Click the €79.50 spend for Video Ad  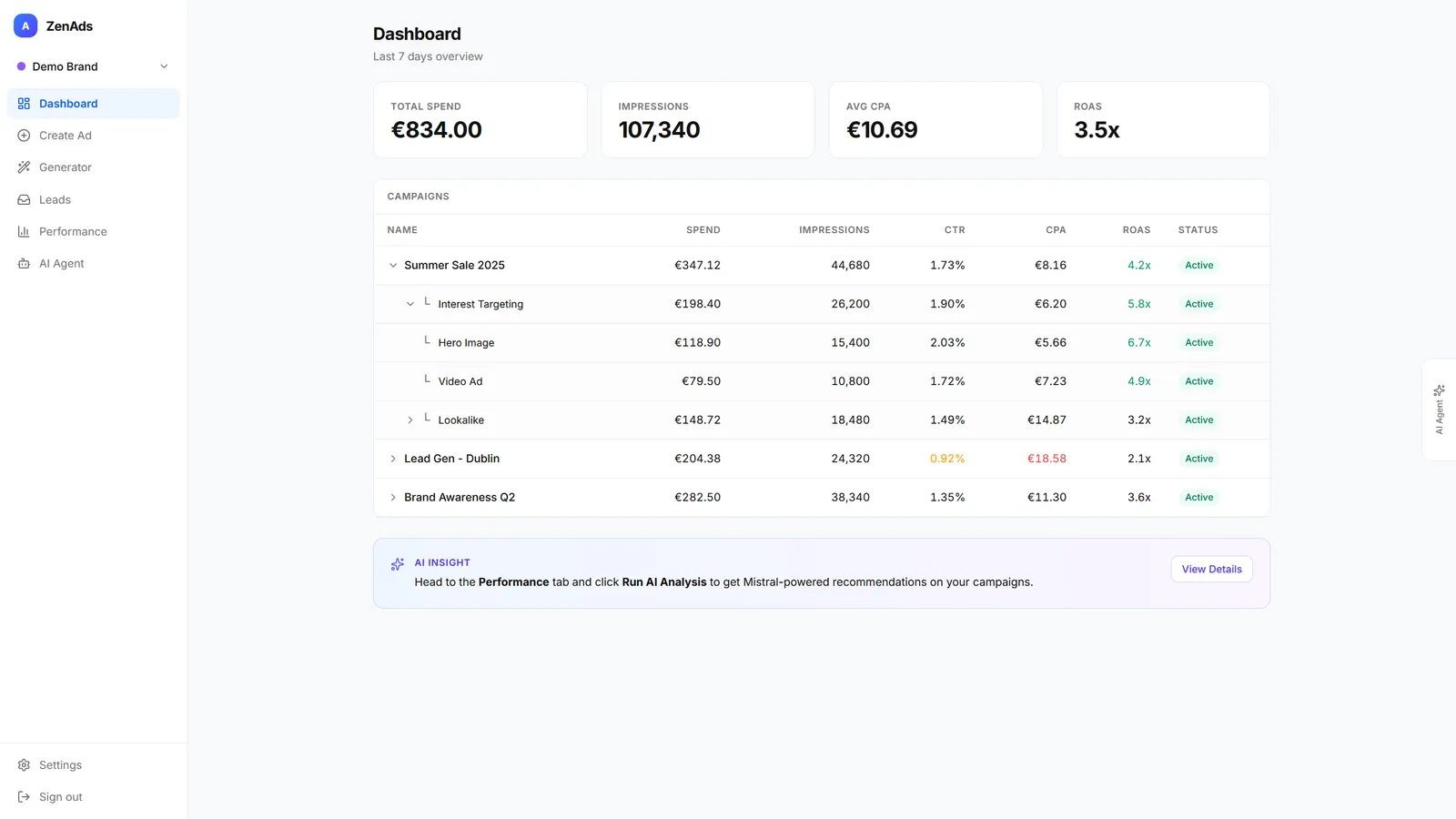701,381
